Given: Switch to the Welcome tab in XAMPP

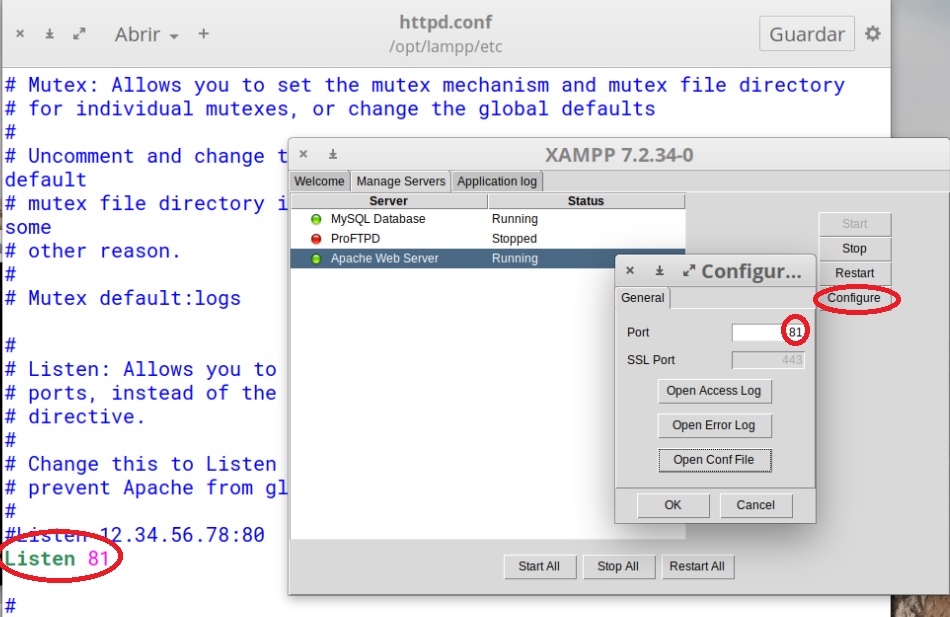Looking at the screenshot, I should 319,181.
